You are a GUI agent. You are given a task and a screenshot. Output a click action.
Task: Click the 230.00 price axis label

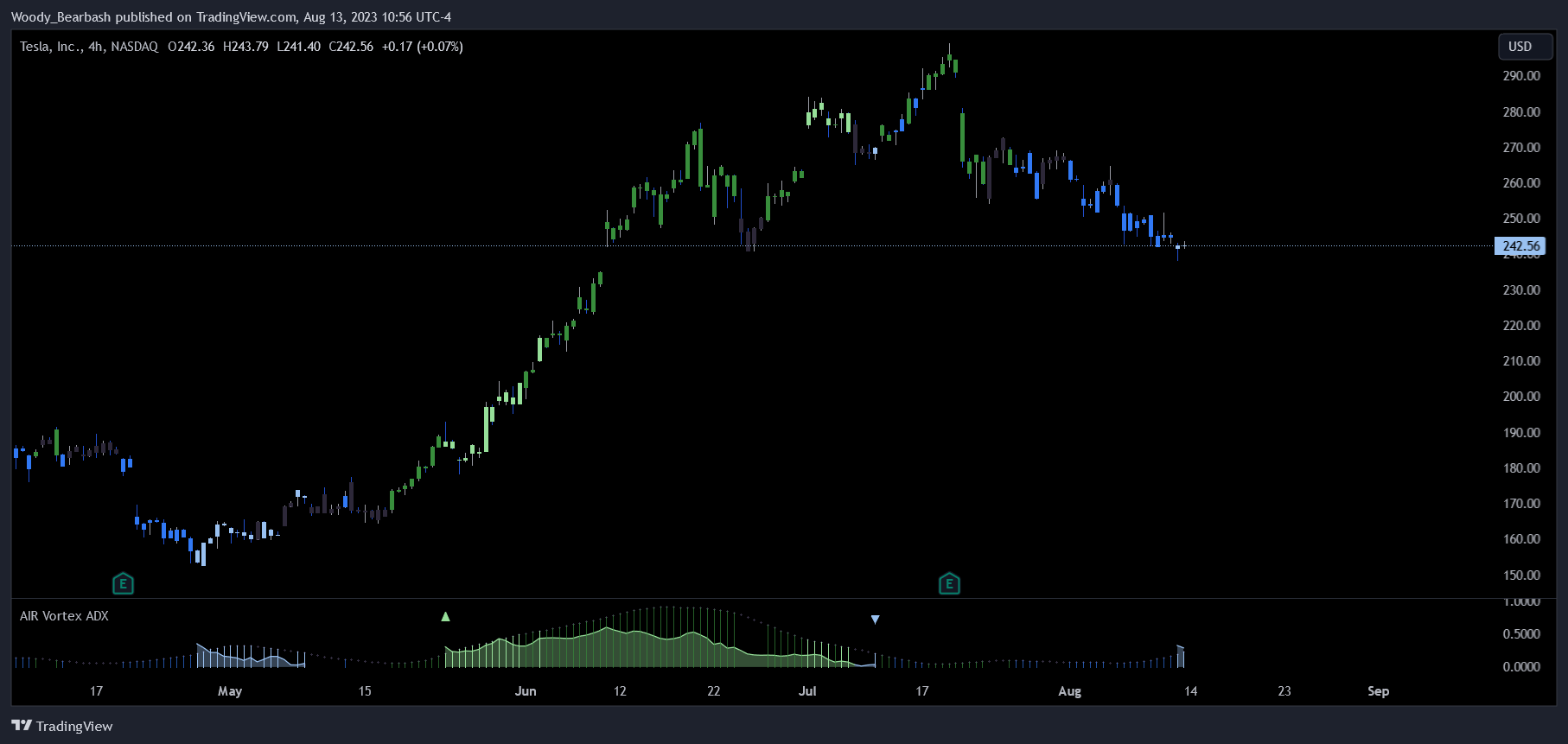tap(1521, 290)
